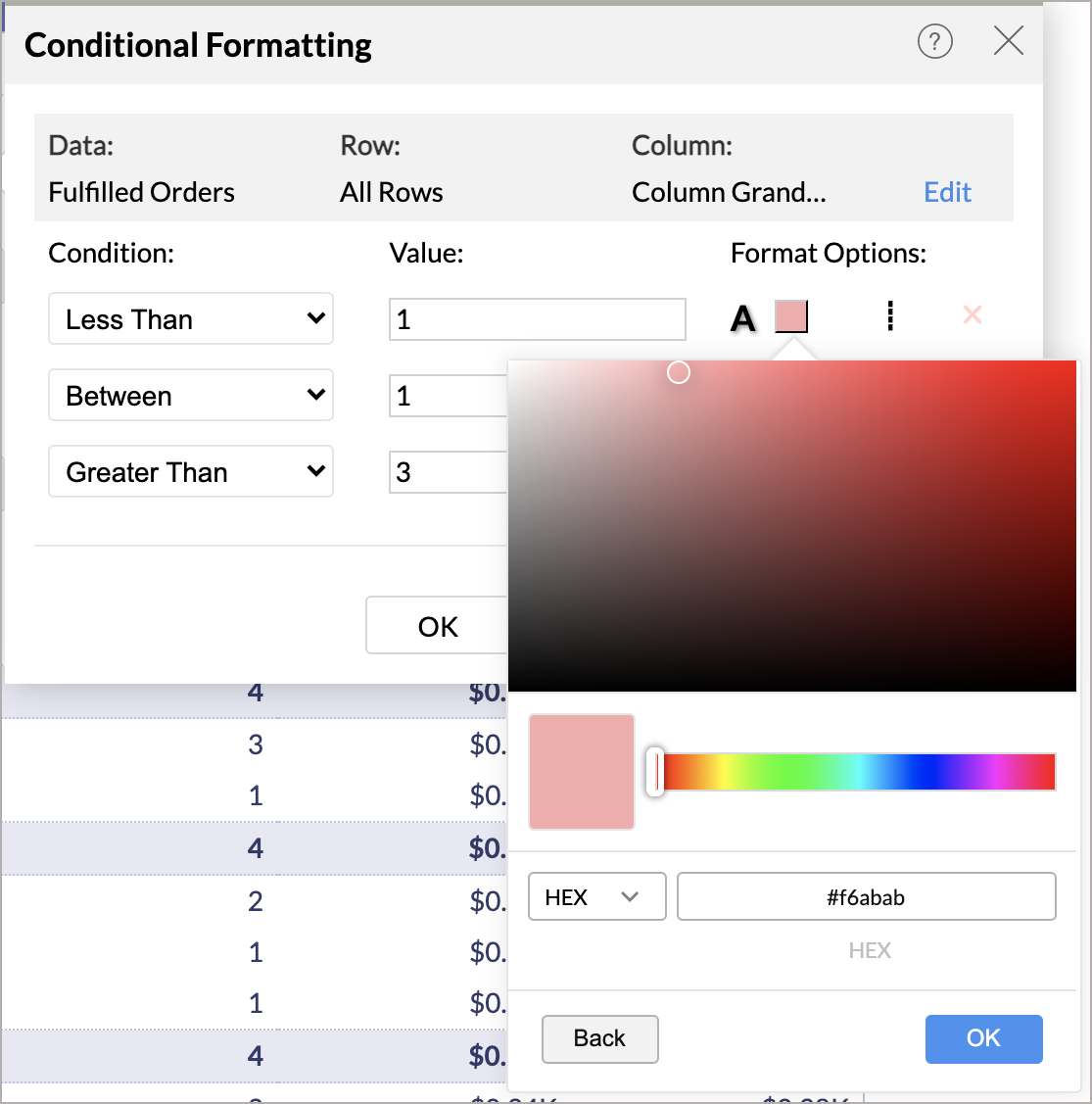
Task: Close the Conditional Formatting dialog
Action: tap(1008, 41)
